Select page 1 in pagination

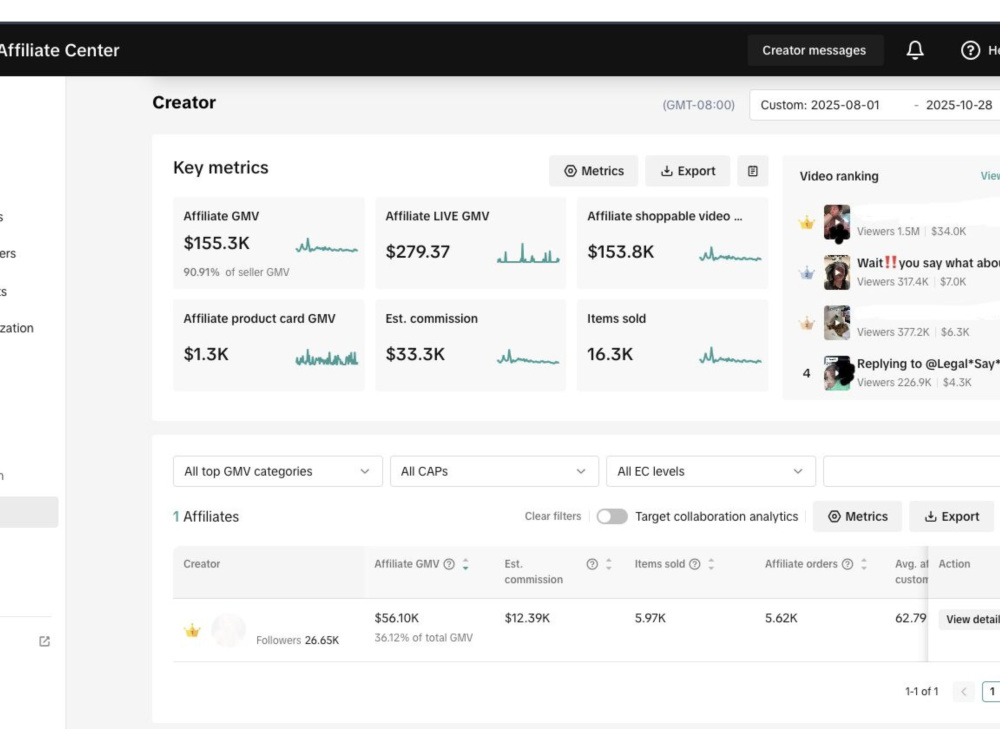click(x=991, y=691)
